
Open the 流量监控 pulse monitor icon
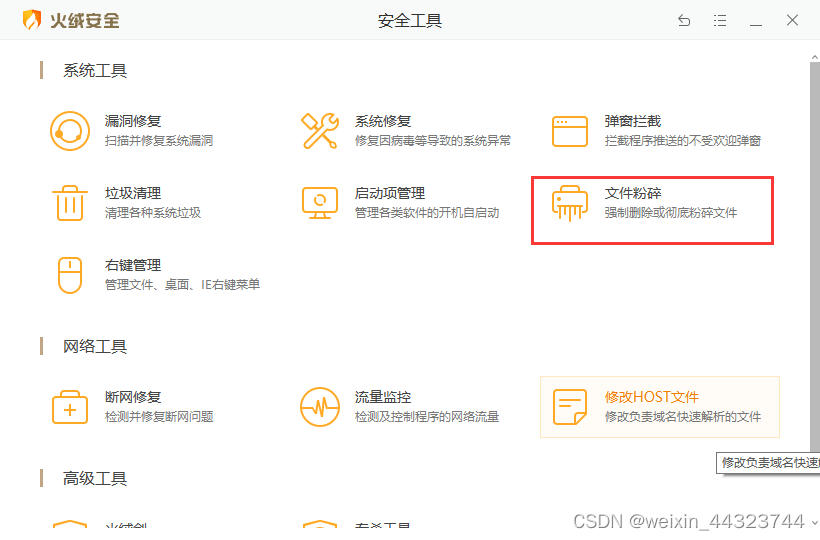pos(320,407)
